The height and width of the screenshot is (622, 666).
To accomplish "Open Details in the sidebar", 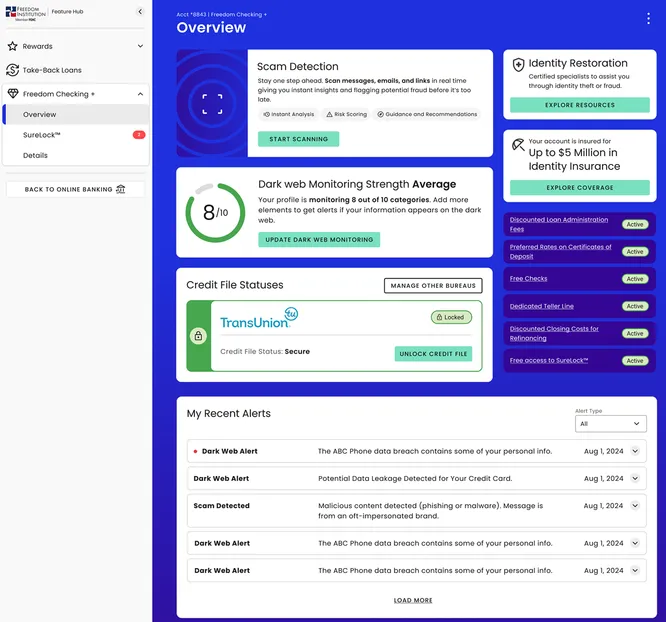I will (35, 155).
